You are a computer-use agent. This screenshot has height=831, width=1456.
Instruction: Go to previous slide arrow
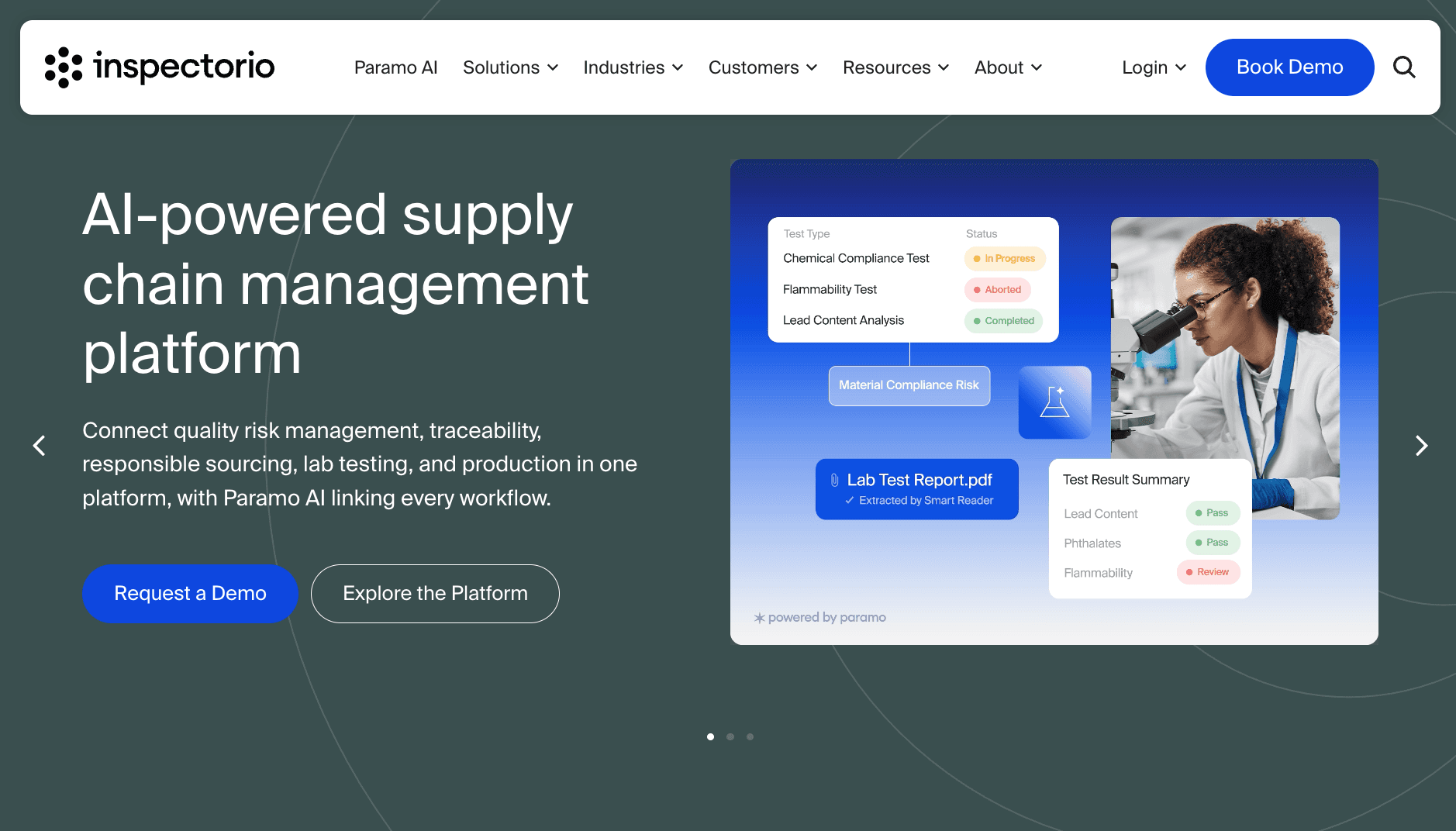point(39,446)
